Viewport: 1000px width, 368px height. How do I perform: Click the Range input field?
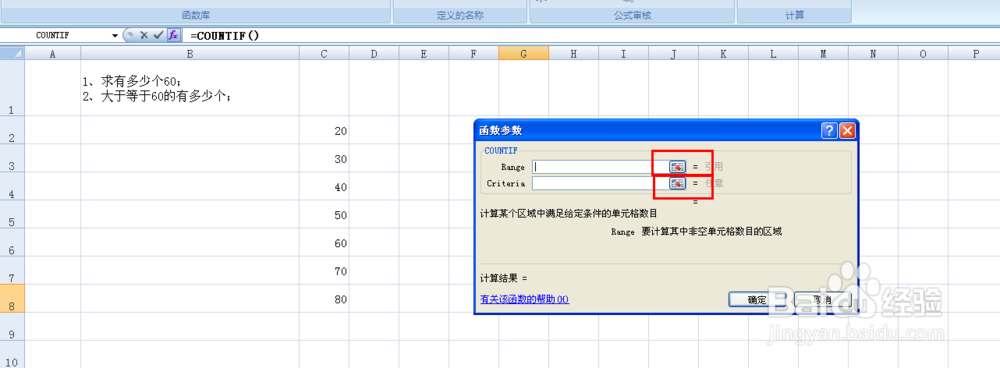pos(600,166)
